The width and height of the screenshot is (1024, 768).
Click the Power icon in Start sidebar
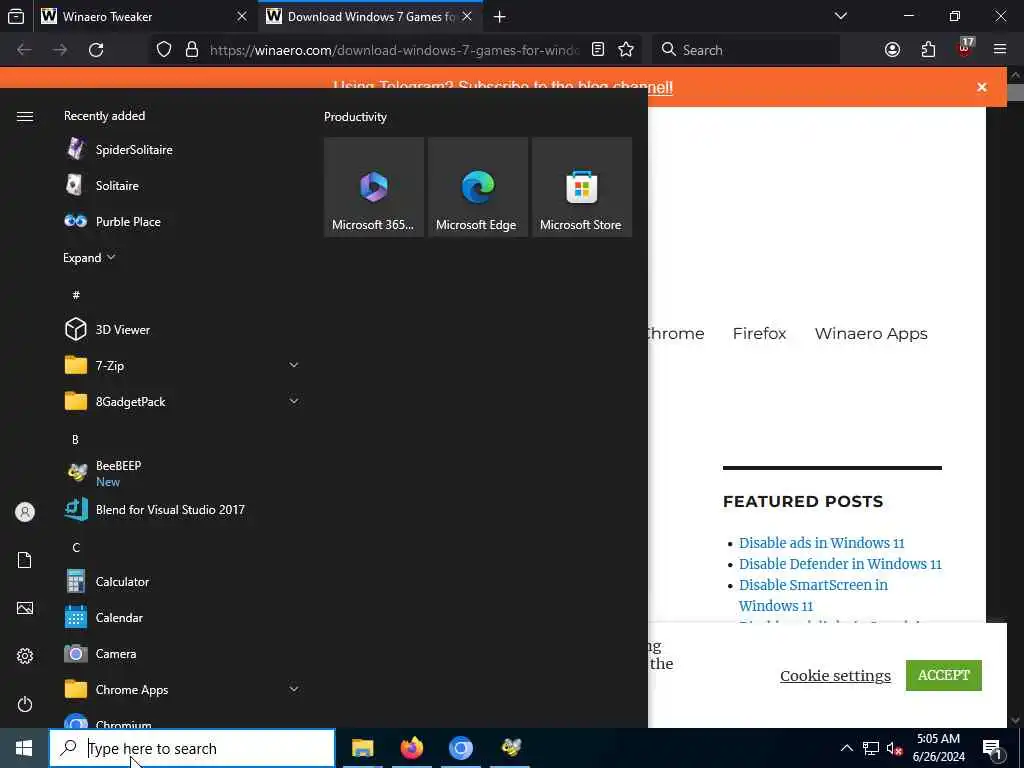[x=25, y=704]
